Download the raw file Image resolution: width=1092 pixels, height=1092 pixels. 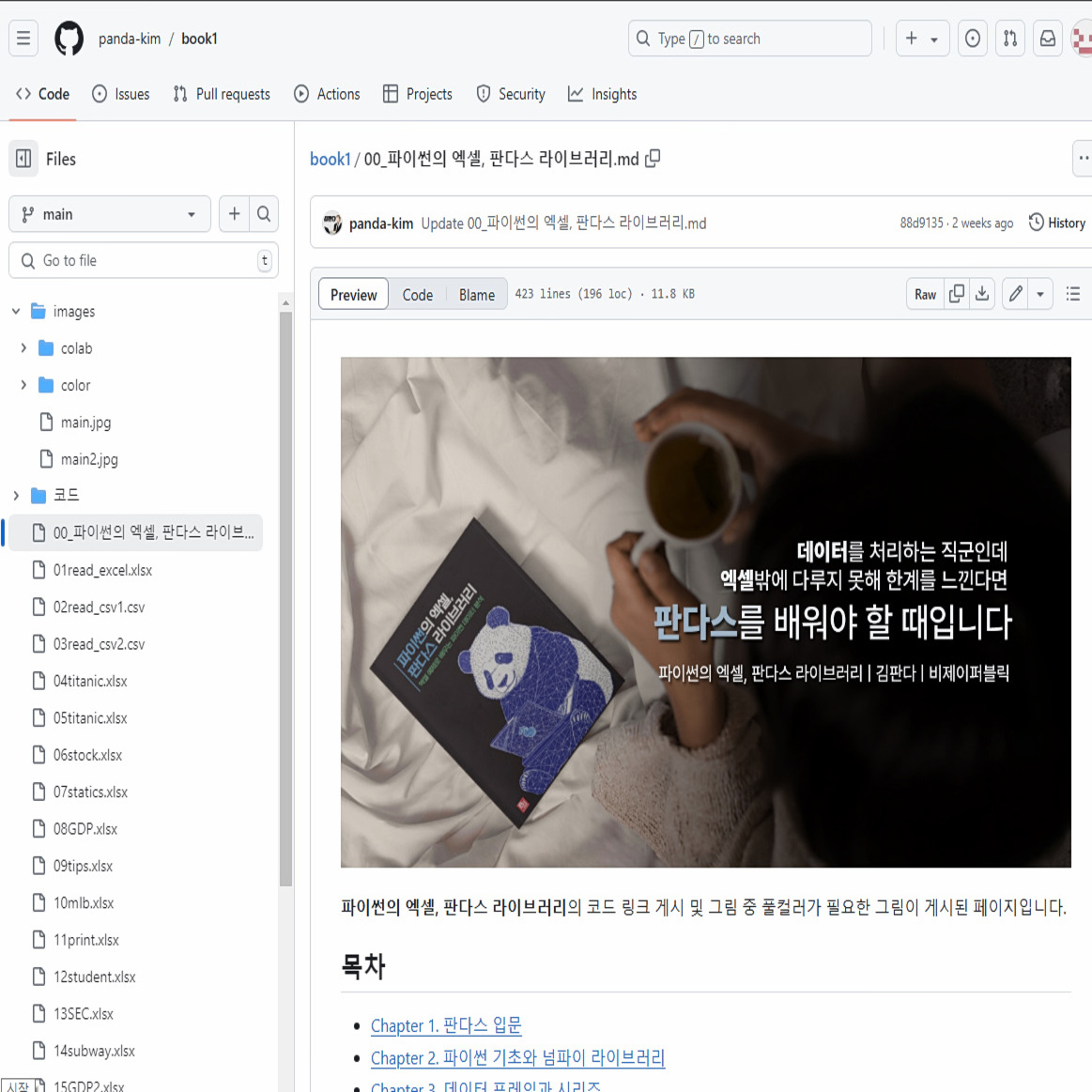[982, 294]
